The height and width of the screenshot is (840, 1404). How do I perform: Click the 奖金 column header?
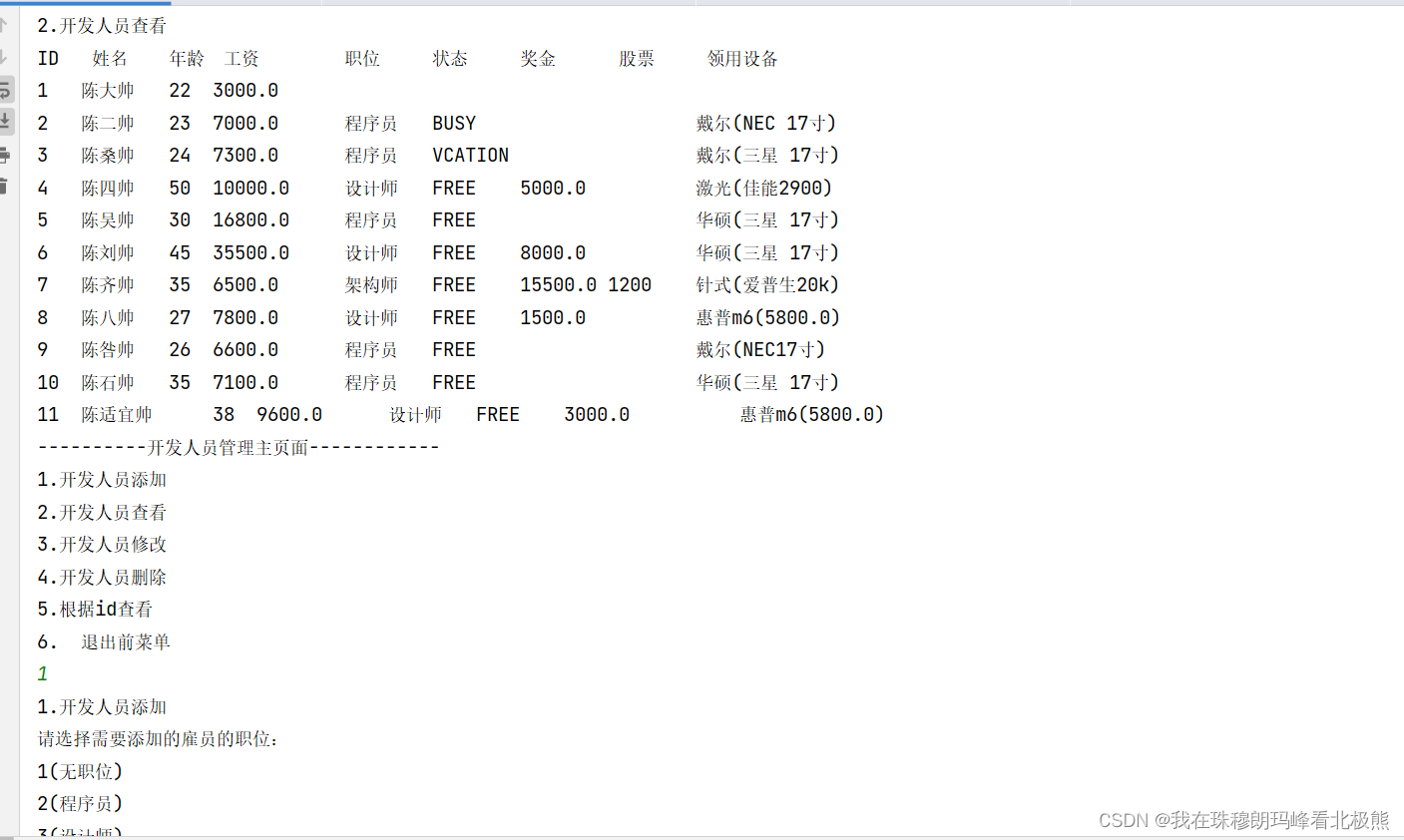pos(538,58)
